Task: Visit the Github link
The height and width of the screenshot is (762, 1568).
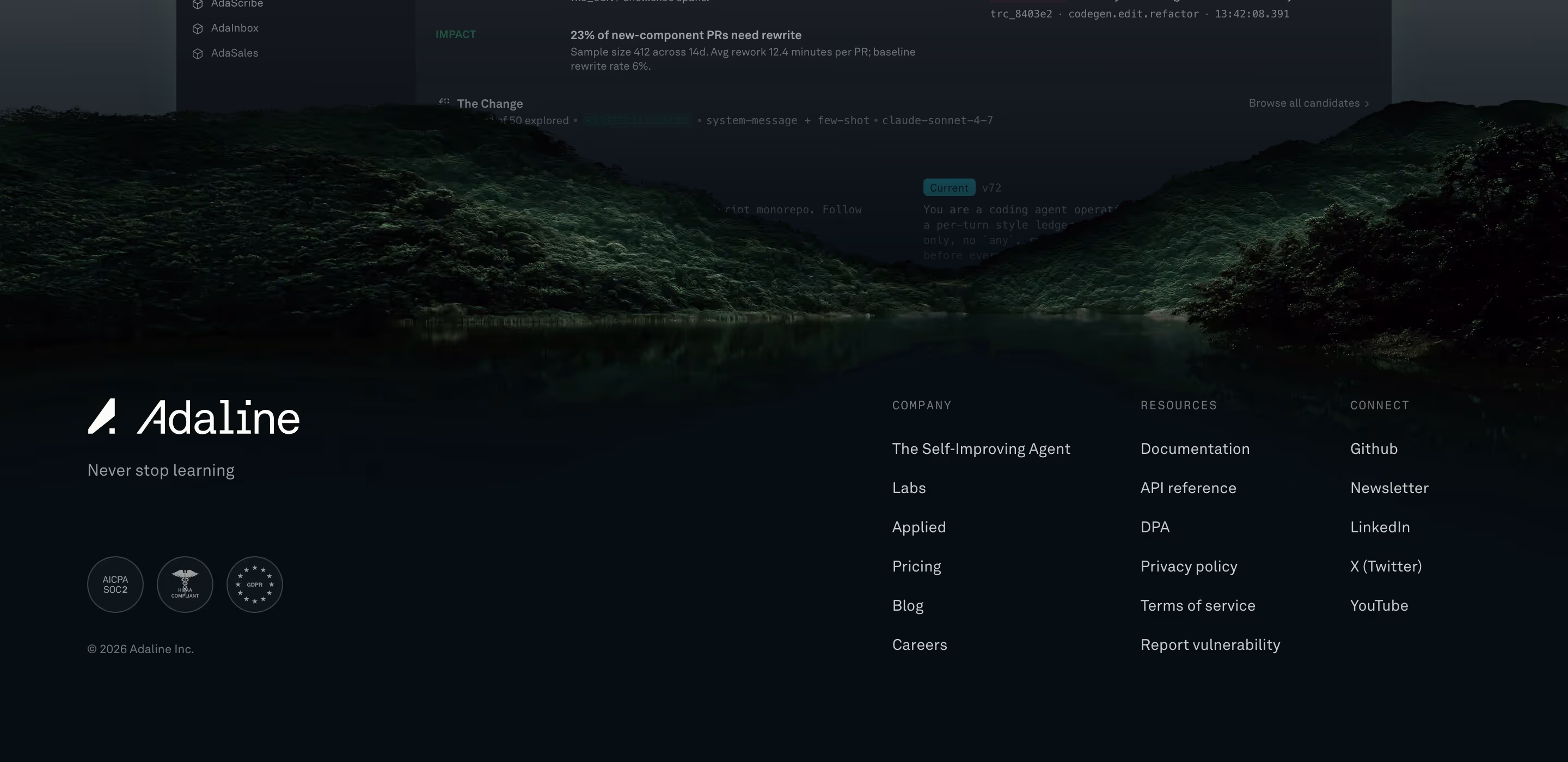Action: [1374, 448]
